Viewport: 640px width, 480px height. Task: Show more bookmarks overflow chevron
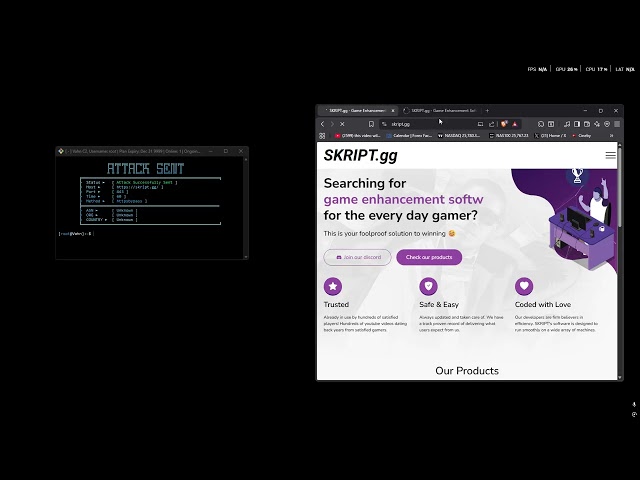tap(611, 136)
